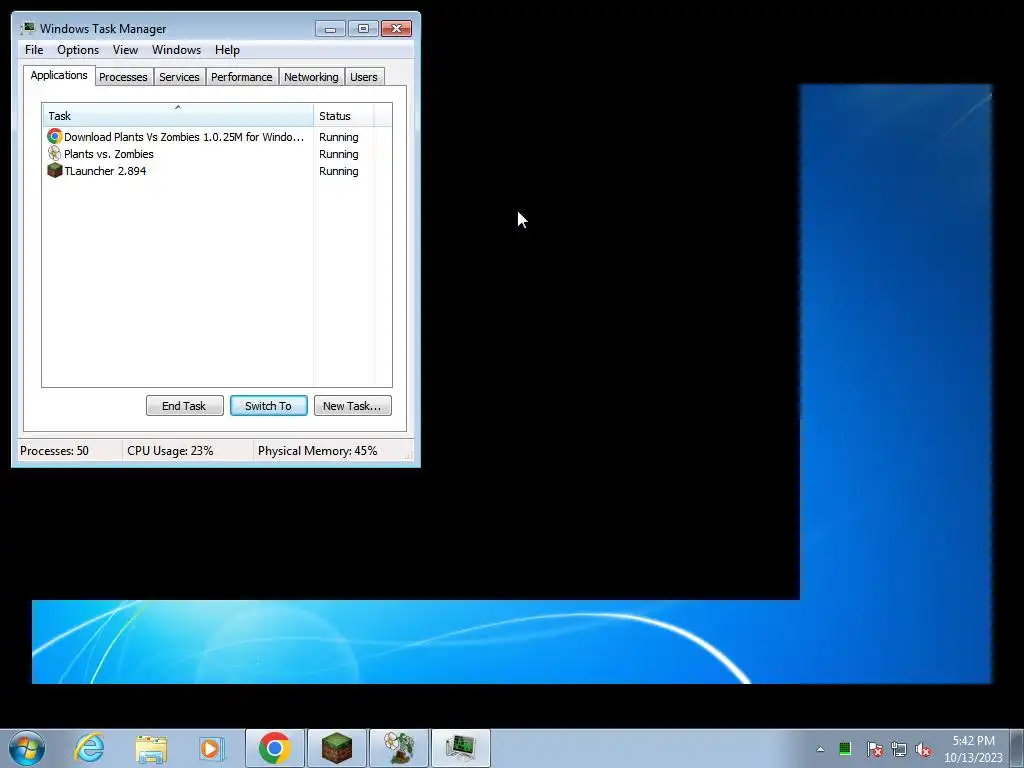Click the Show desktop strip by the clock
Image resolution: width=1024 pixels, height=768 pixels.
(x=1016, y=748)
